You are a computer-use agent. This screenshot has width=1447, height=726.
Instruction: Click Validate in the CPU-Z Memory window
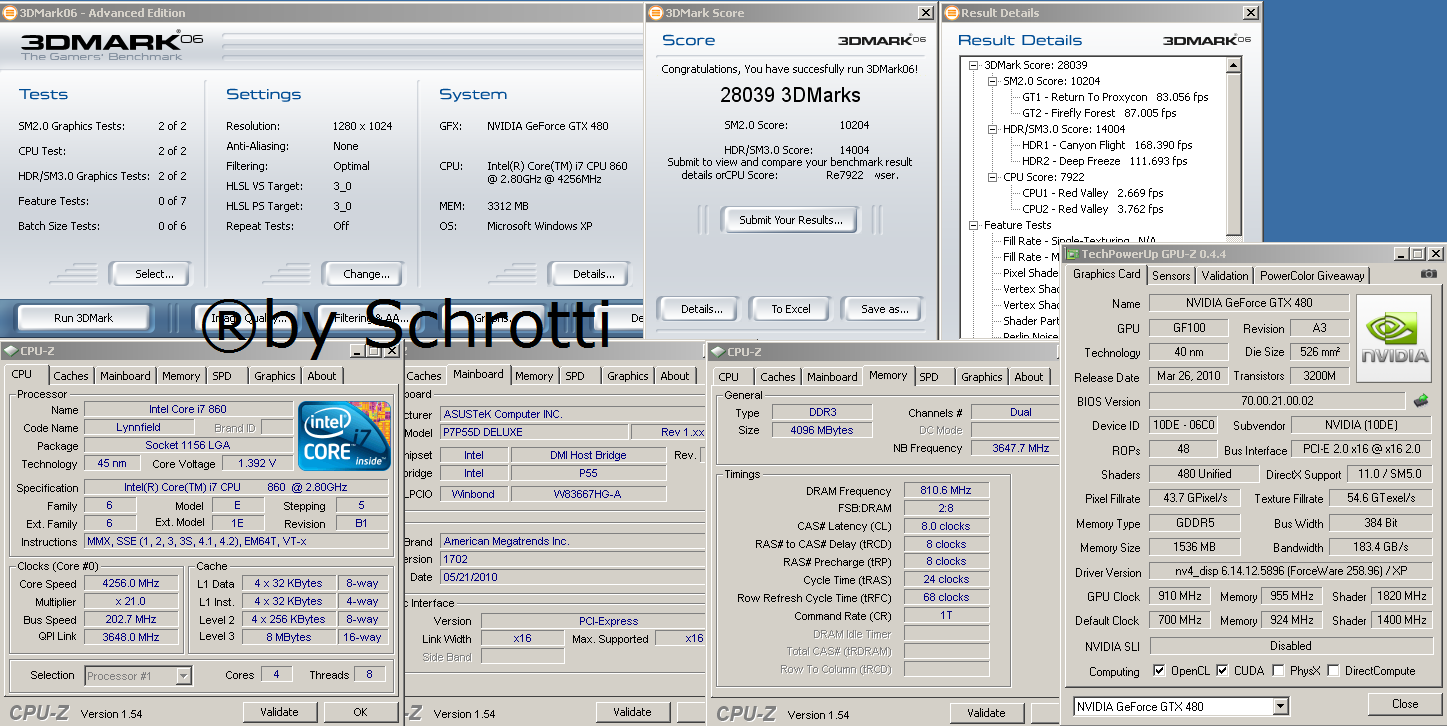click(x=986, y=713)
